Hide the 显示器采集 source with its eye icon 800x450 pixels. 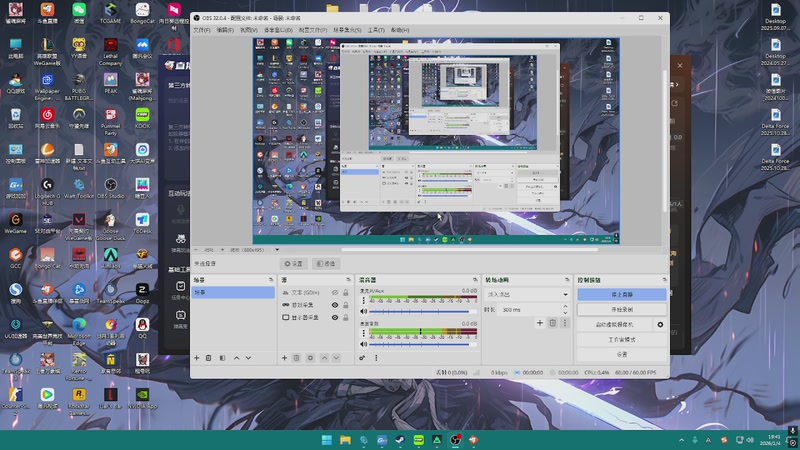pos(336,317)
